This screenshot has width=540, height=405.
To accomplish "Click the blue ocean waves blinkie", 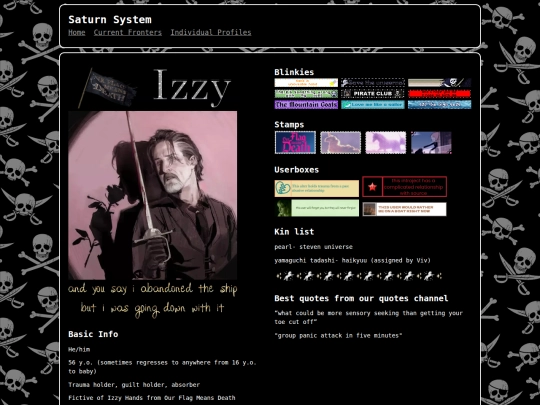I will (439, 105).
